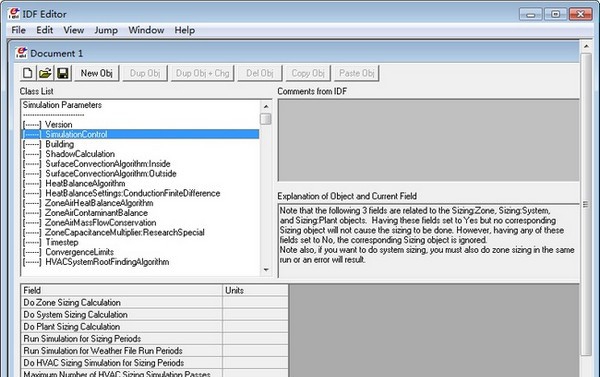Select SimulationControl in the Class List
600x377 pixels.
(140, 134)
